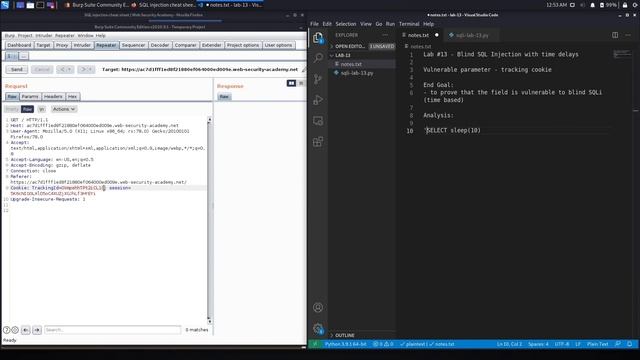Open Burp Suite taskbar window entry
Image resolution: width=640 pixels, height=360 pixels.
click(97, 5)
